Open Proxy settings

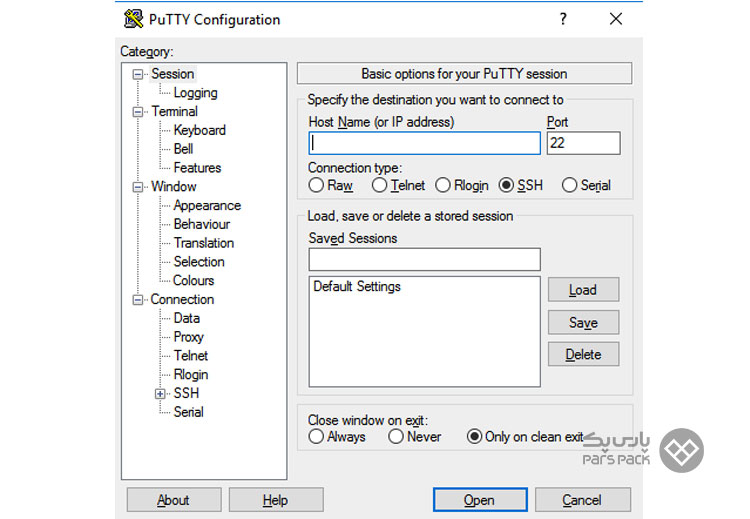188,337
